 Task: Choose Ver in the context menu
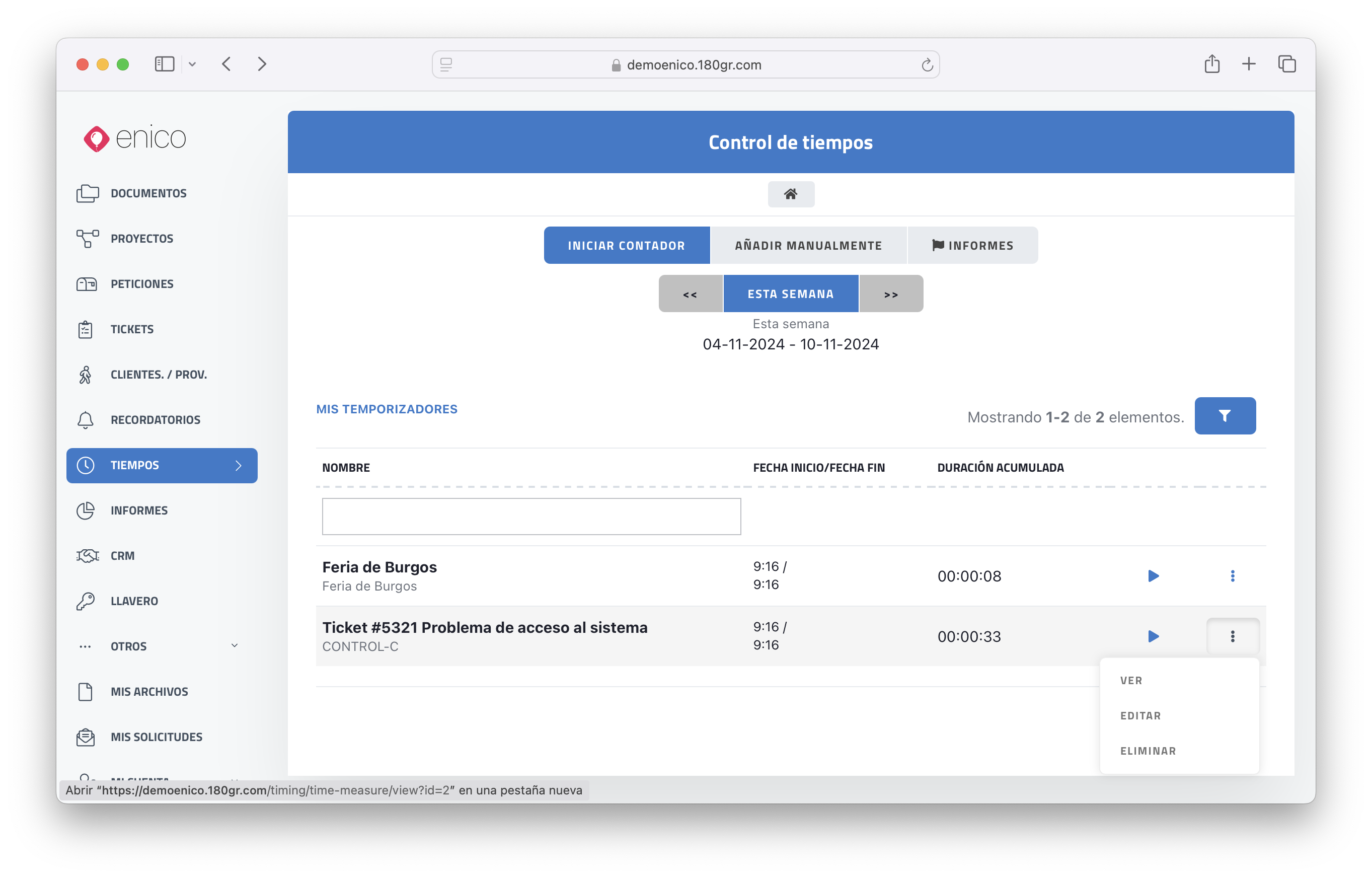click(1131, 681)
